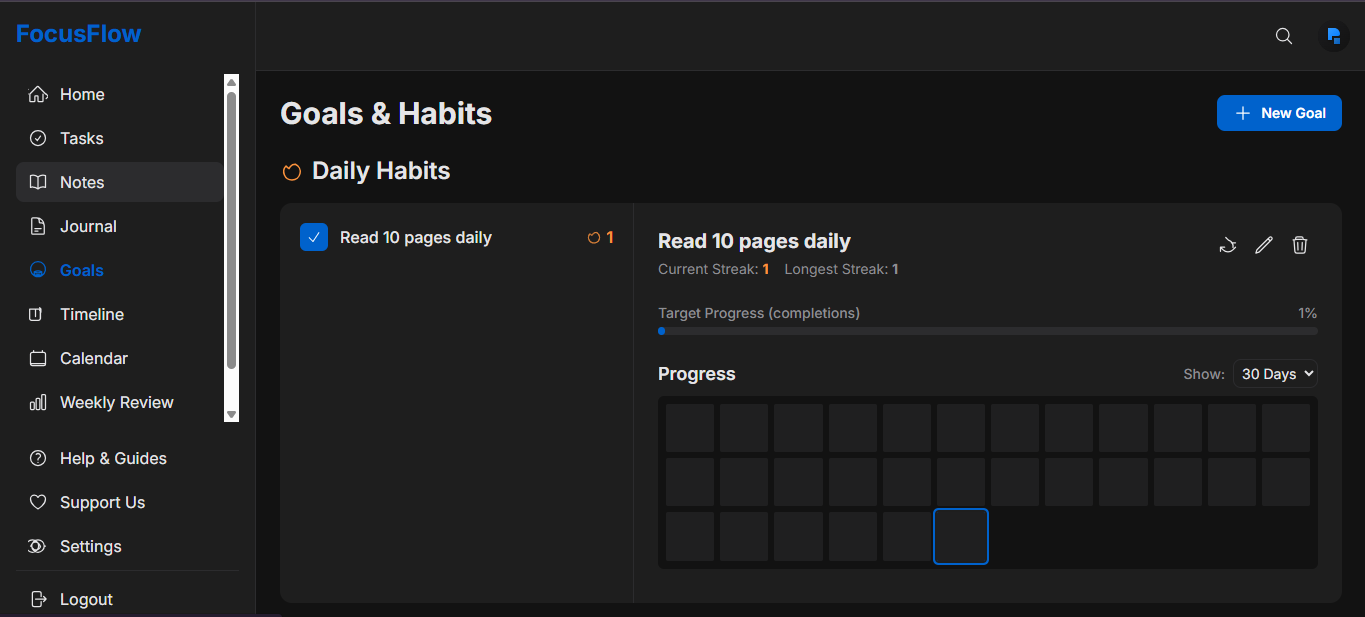Open the Journal section from the sidebar
Image resolution: width=1365 pixels, height=617 pixels.
pyautogui.click(x=86, y=226)
